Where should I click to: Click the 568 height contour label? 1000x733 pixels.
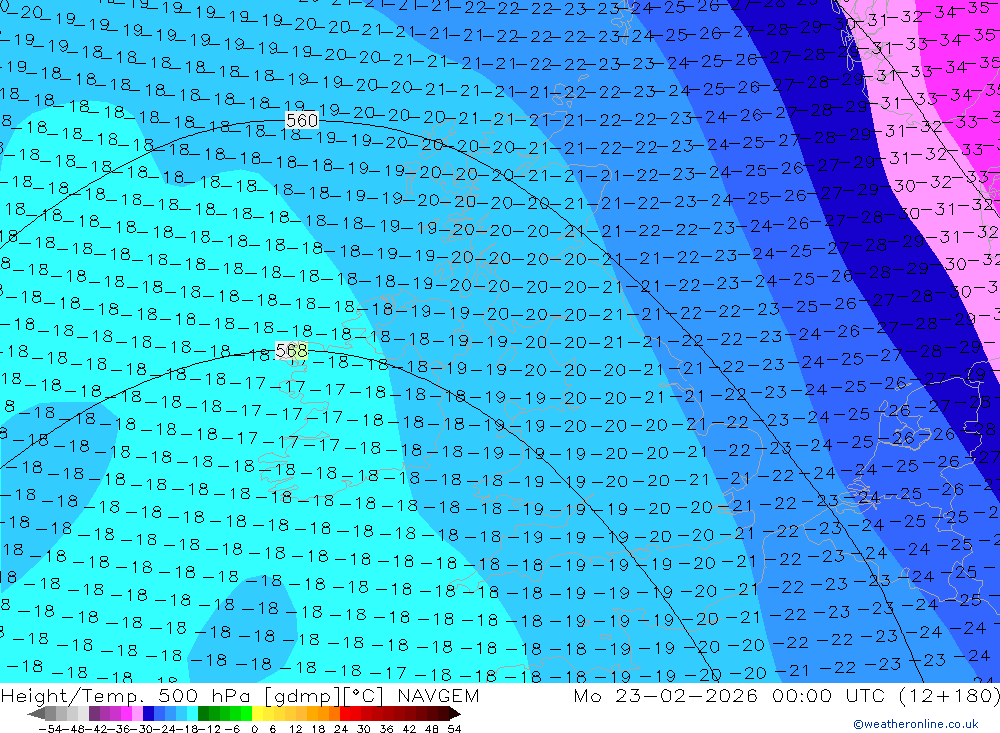point(291,350)
